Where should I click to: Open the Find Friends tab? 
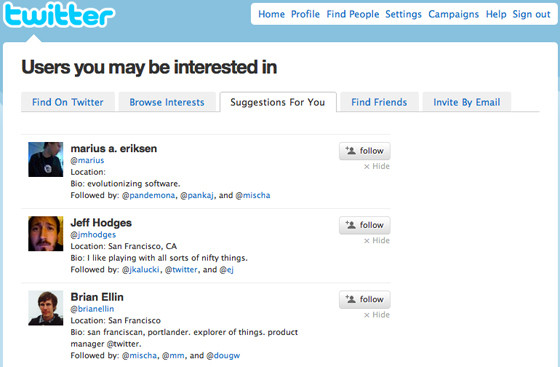(379, 102)
